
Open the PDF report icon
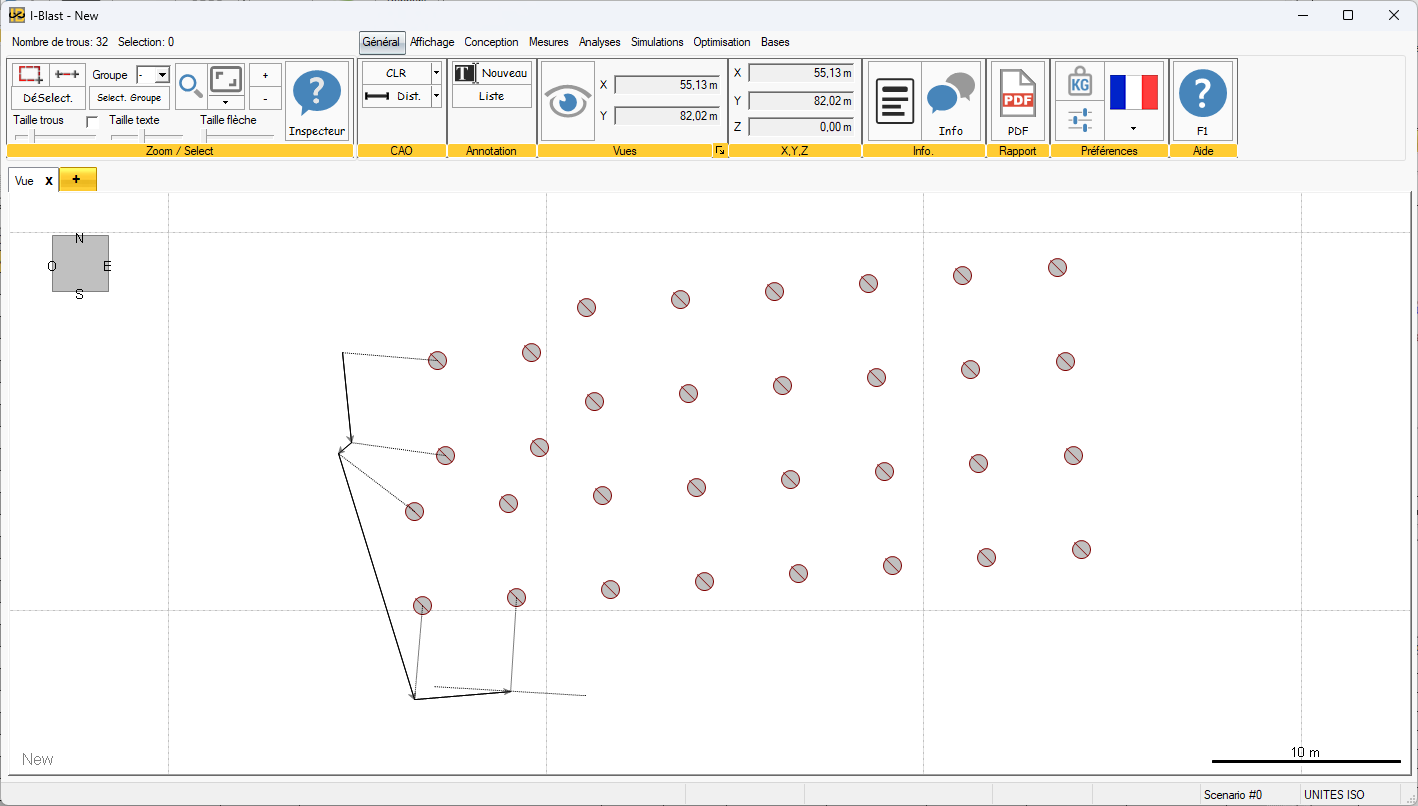pos(1018,101)
